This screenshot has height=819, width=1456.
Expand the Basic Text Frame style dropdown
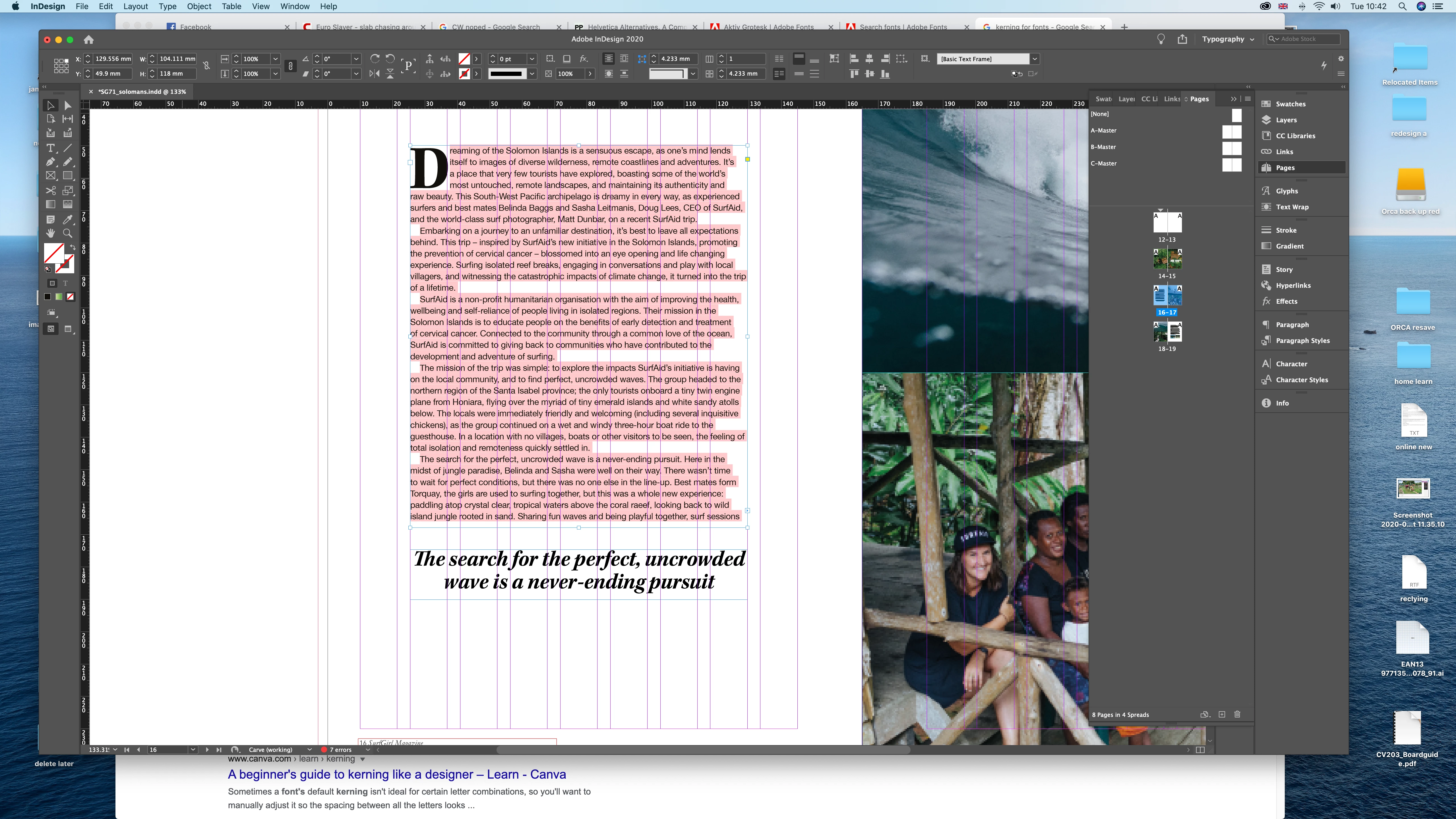(1034, 59)
